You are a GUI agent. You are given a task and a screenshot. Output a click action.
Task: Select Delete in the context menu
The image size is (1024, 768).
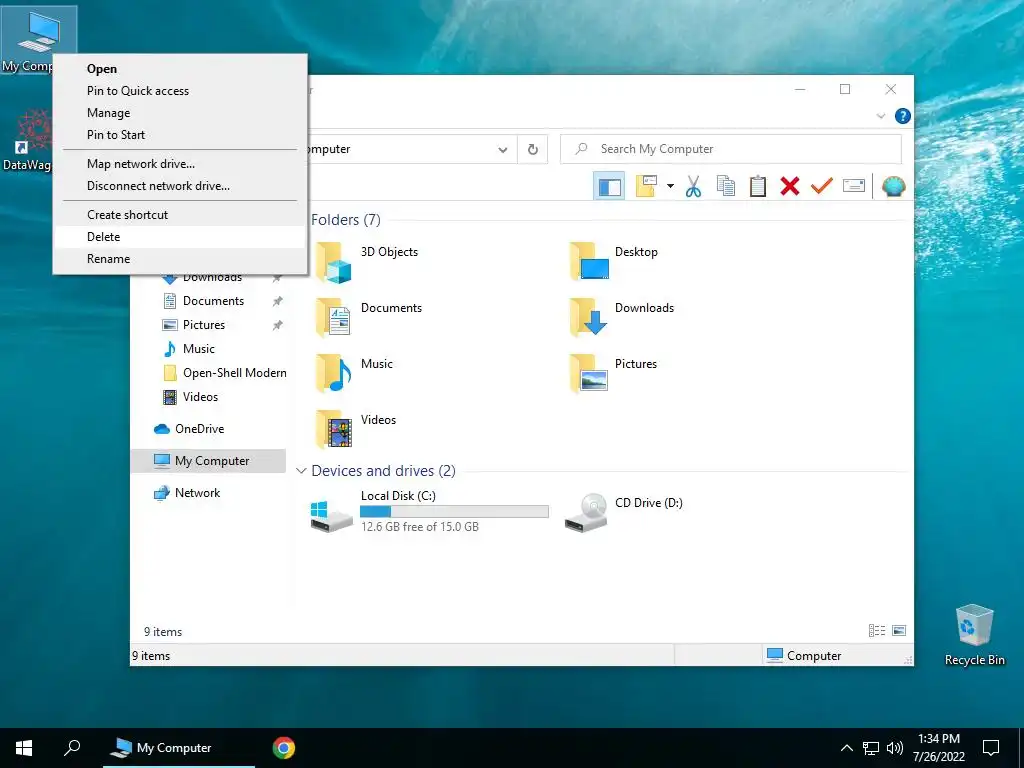click(180, 236)
